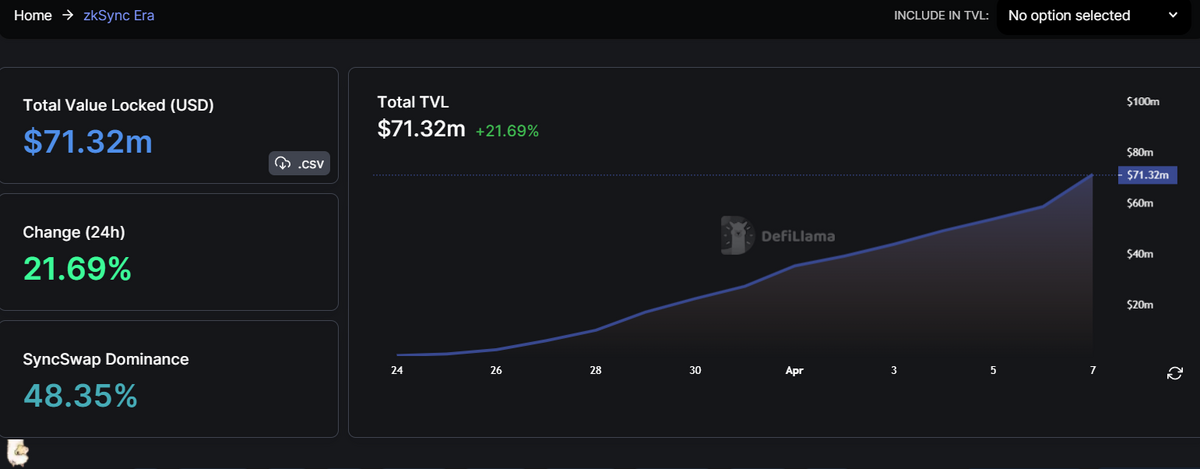Click the chart refresh icon
The height and width of the screenshot is (469, 1200).
(1175, 373)
